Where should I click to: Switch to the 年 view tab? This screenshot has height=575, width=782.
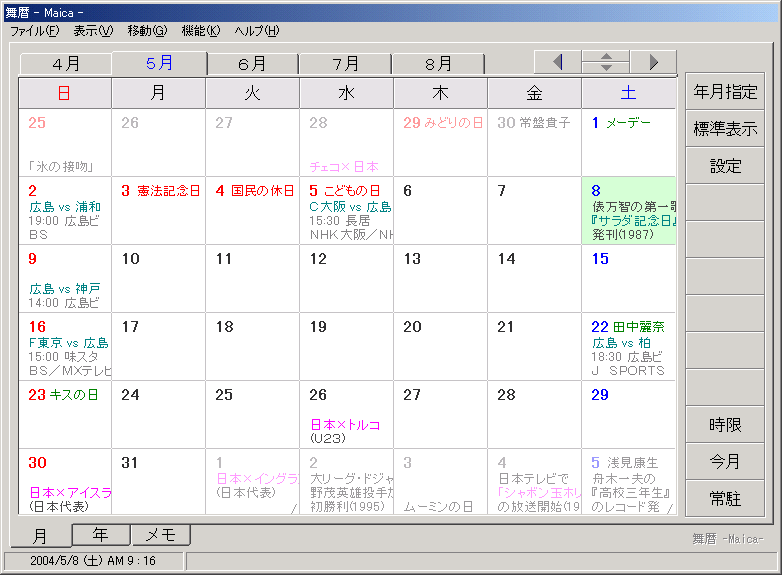(101, 534)
